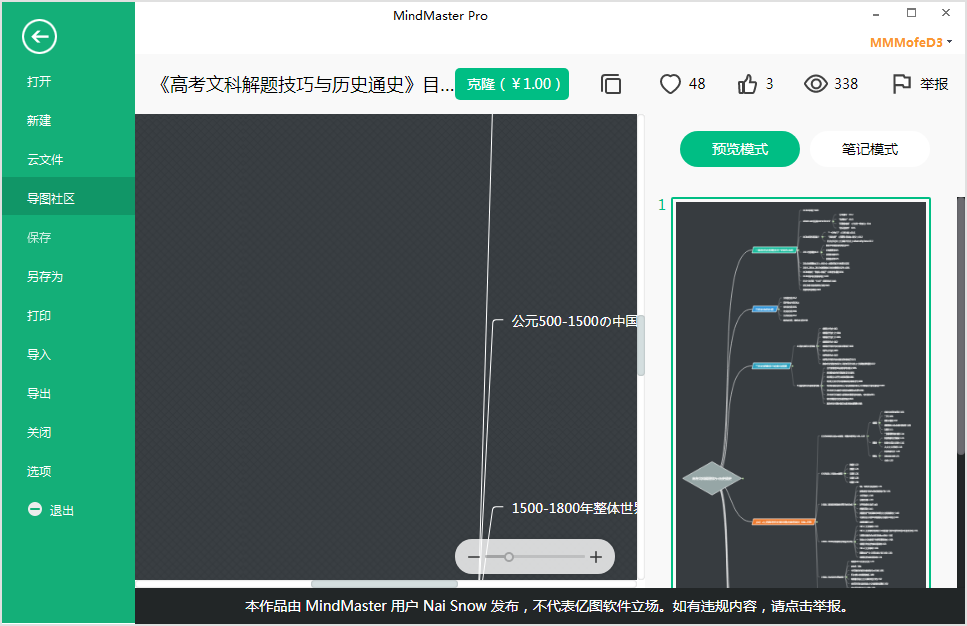Like the map with the thumbs-up icon
The height and width of the screenshot is (626, 967).
[x=747, y=84]
